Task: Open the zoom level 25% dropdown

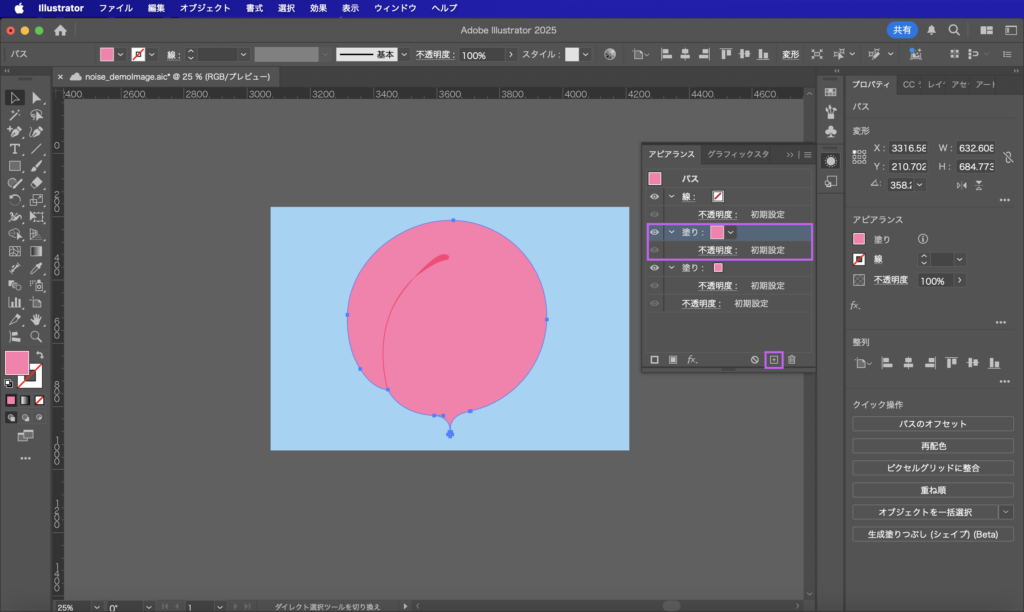Action: click(x=97, y=607)
